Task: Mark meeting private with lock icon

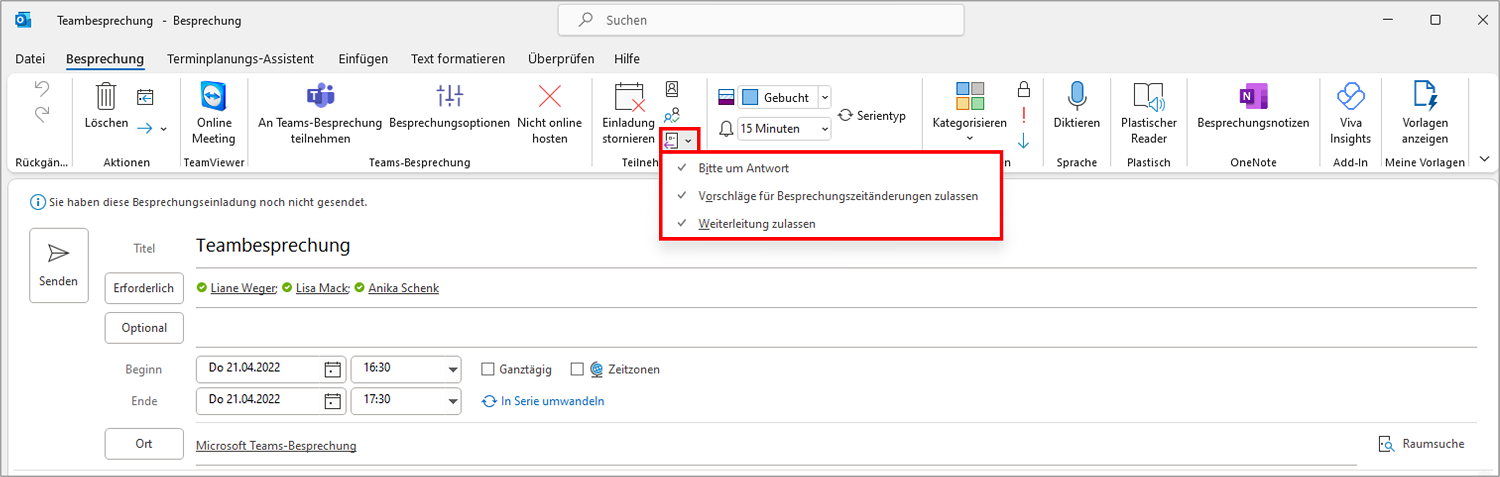Action: (1023, 89)
